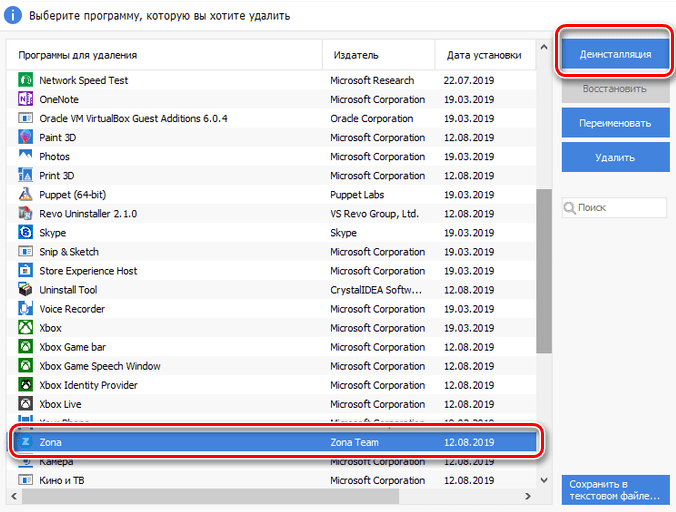The width and height of the screenshot is (676, 512).
Task: Select the Network Speed Test row text
Action: click(84, 80)
